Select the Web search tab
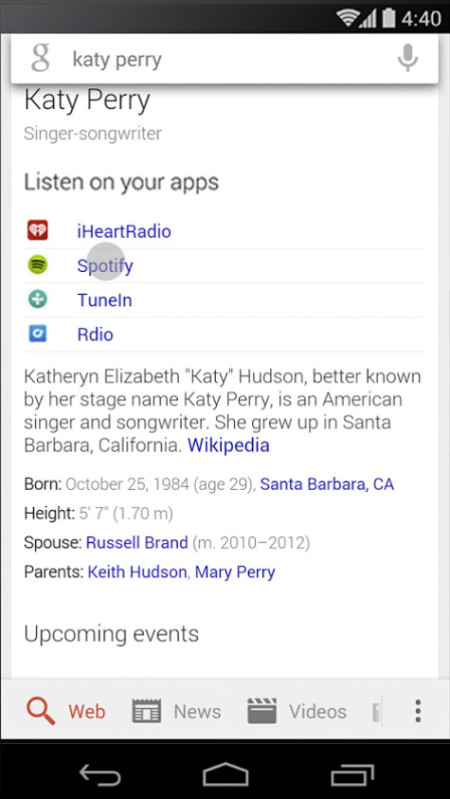 [x=66, y=711]
